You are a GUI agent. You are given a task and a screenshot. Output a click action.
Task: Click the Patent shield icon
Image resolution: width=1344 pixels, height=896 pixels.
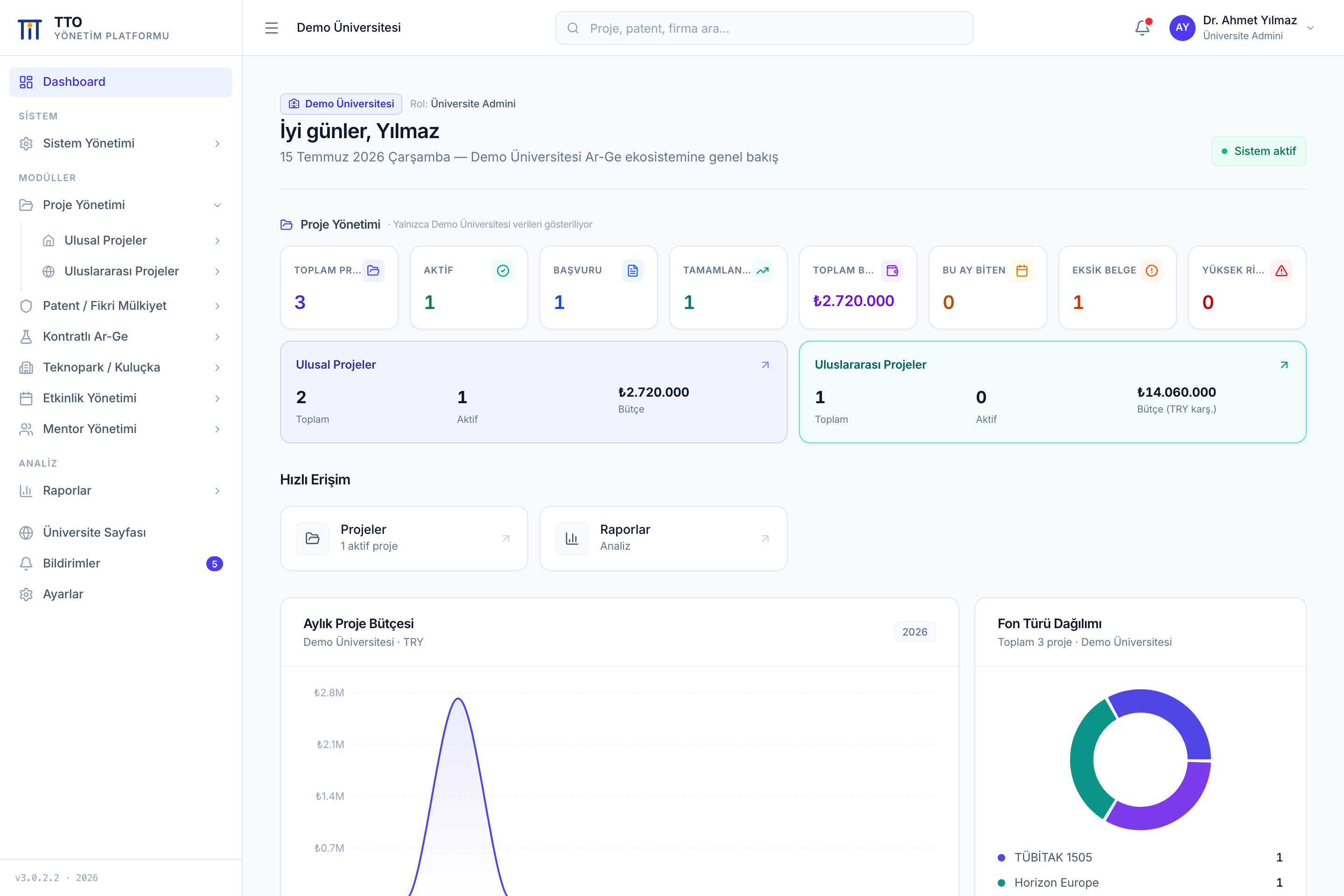[26, 306]
